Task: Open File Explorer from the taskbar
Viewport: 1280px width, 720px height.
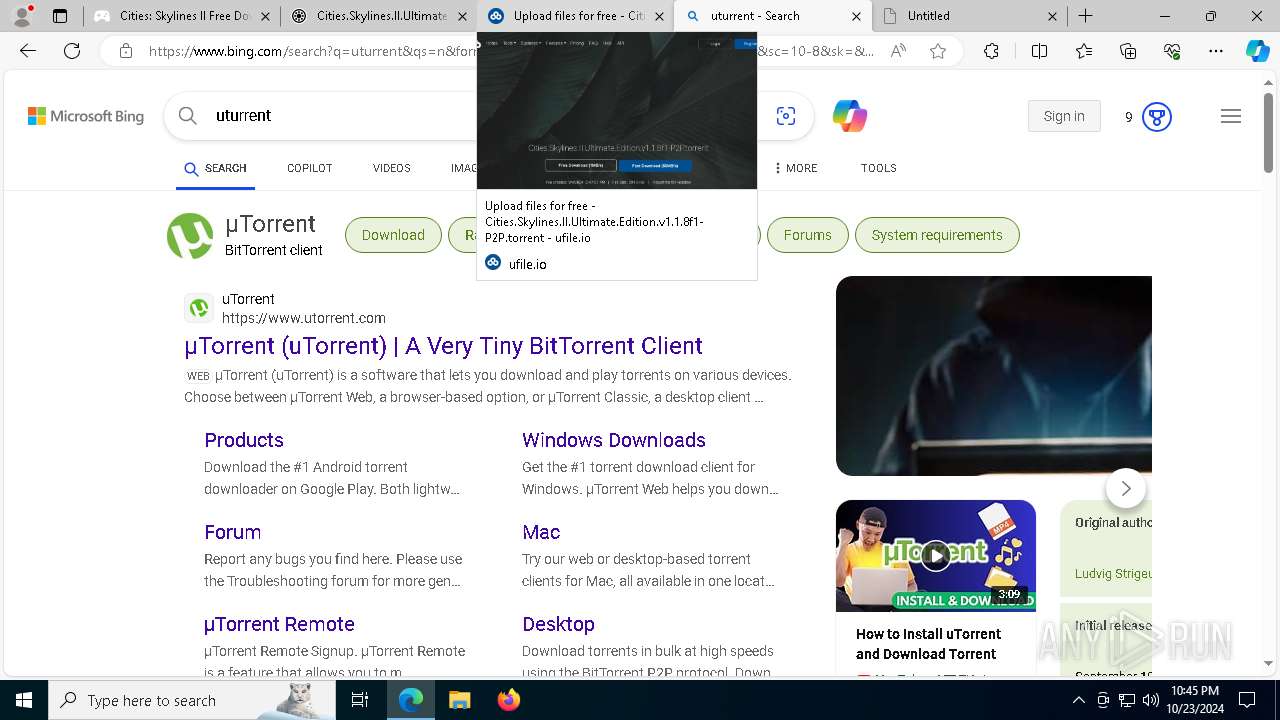Action: click(x=459, y=700)
